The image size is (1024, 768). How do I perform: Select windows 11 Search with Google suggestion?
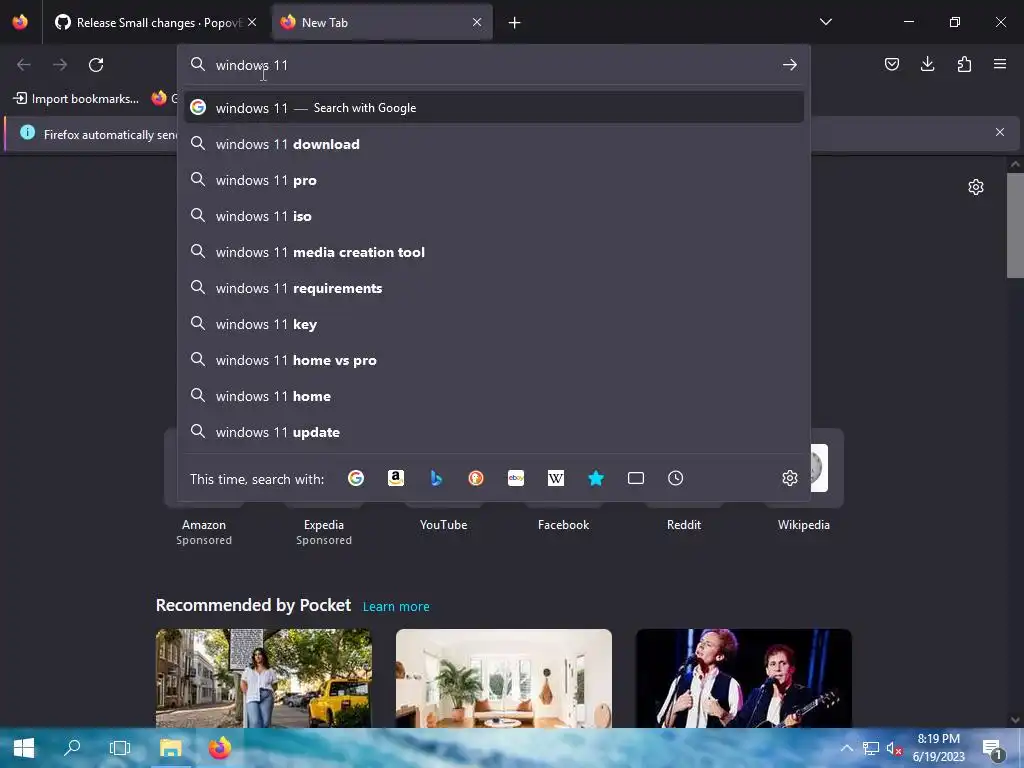pyautogui.click(x=494, y=108)
